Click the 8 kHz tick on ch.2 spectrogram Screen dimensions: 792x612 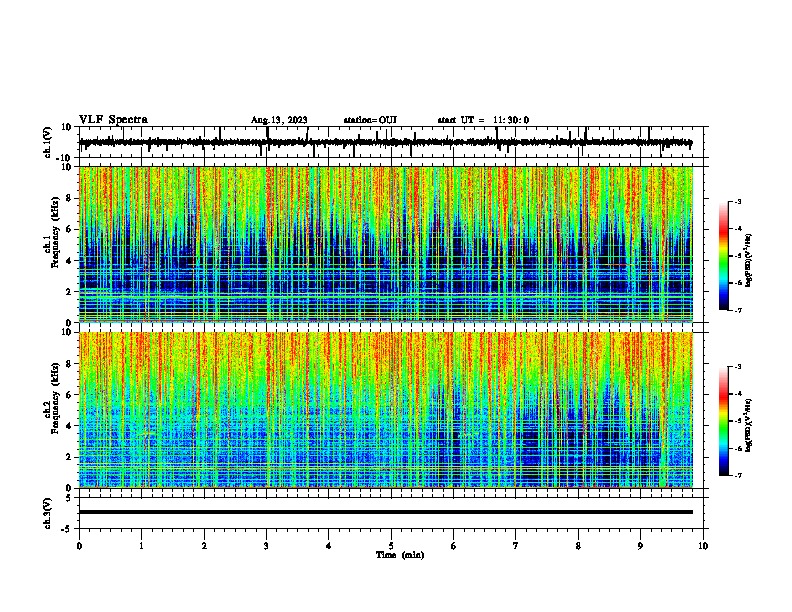point(68,364)
